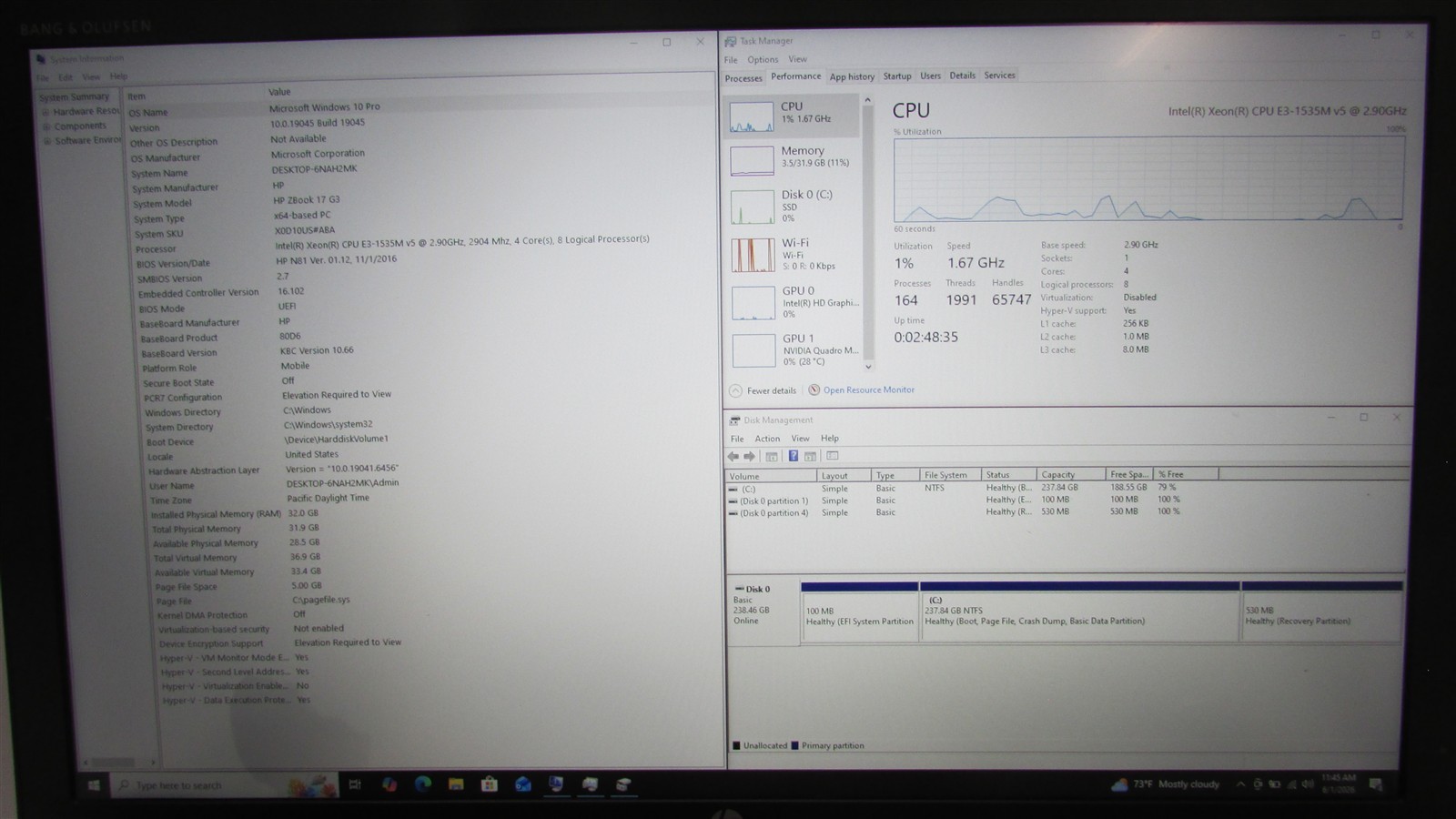The image size is (1456, 819).
Task: Switch to Processes tab in Task Manager
Action: [x=743, y=78]
